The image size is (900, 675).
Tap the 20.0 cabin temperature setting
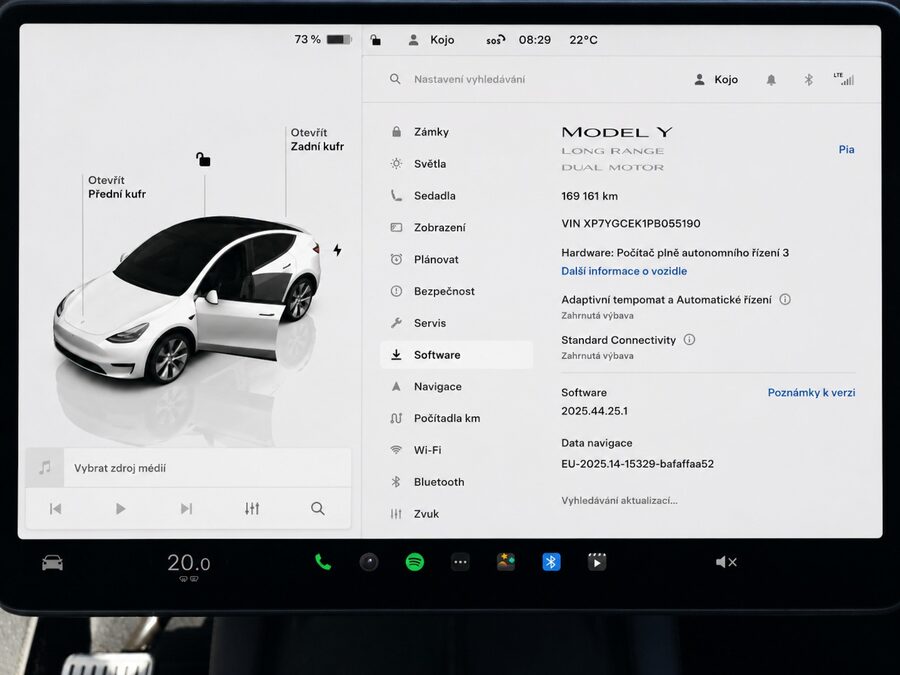(188, 563)
